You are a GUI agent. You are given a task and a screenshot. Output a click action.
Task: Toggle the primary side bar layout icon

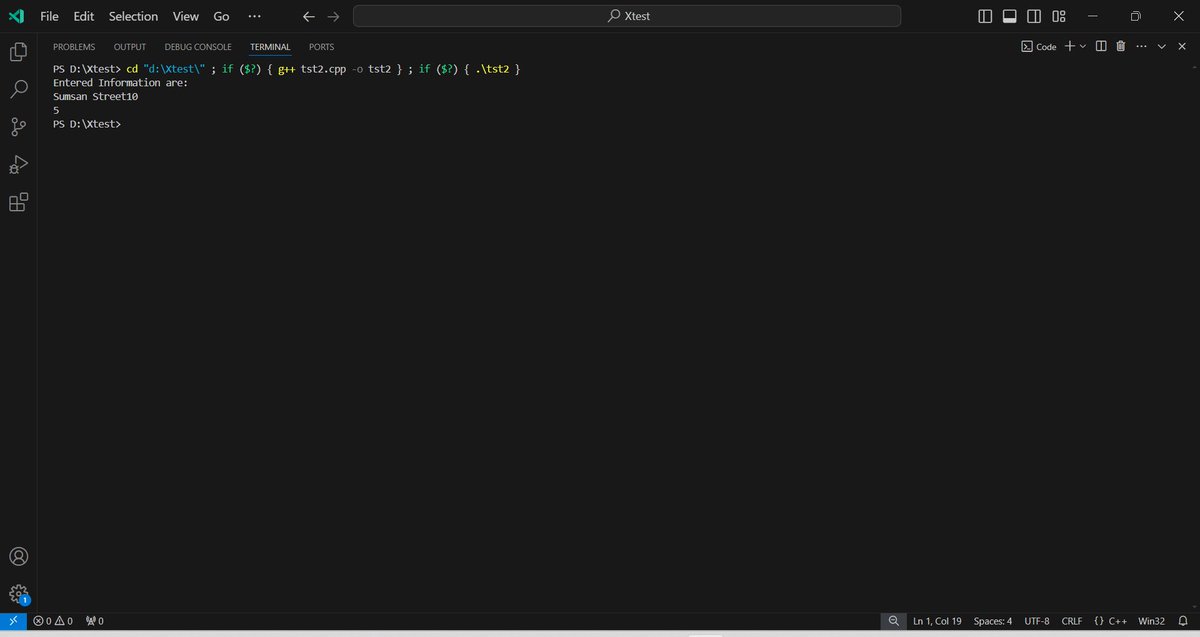(985, 16)
